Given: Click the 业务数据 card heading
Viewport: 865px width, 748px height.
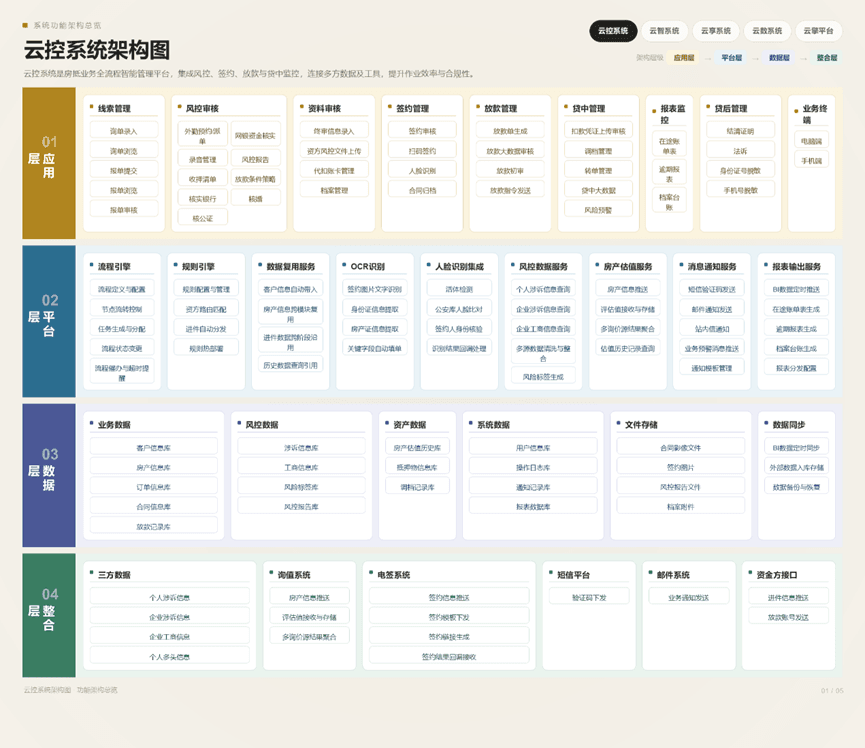Looking at the screenshot, I should [114, 425].
